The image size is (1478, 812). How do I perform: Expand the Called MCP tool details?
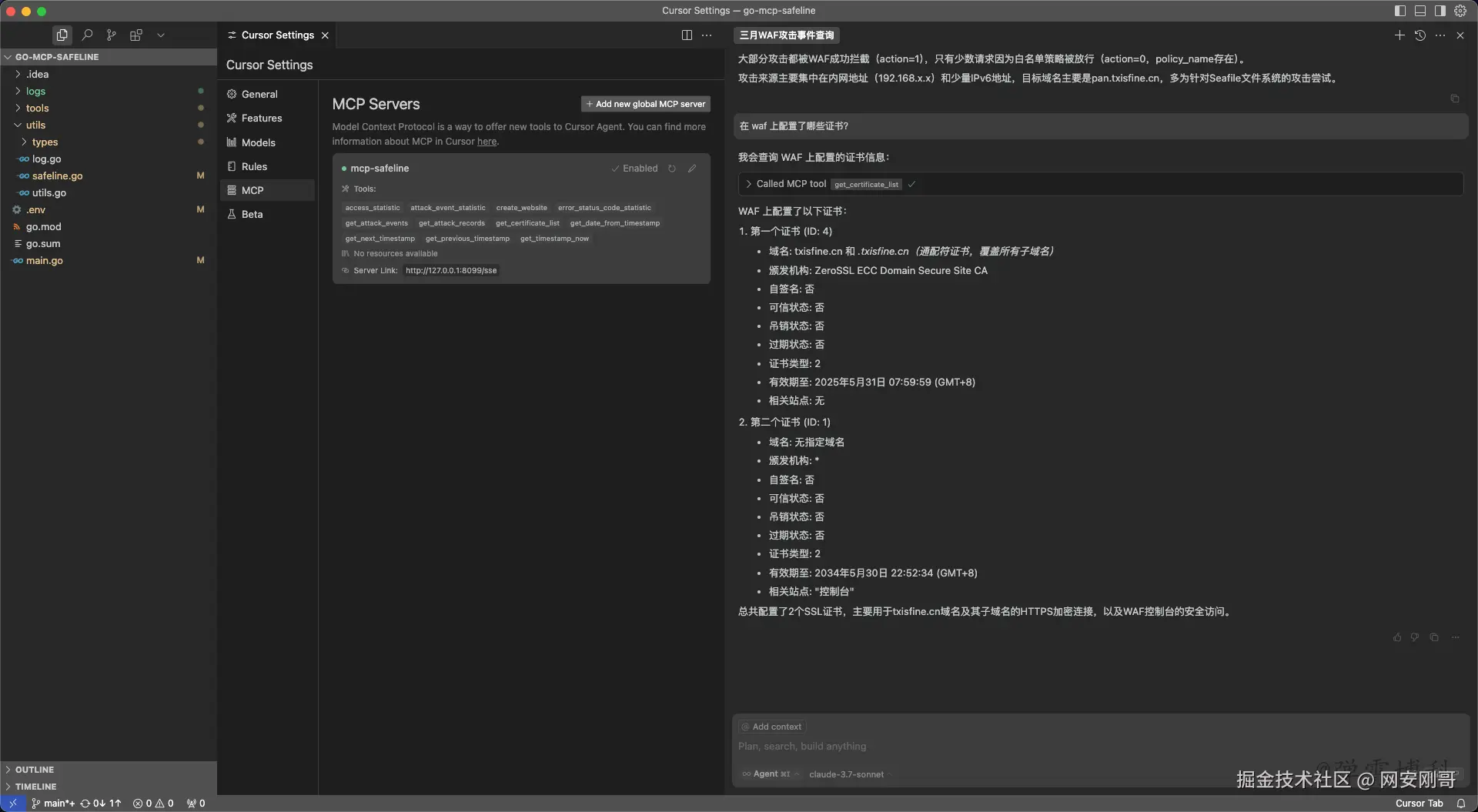coord(1101,184)
